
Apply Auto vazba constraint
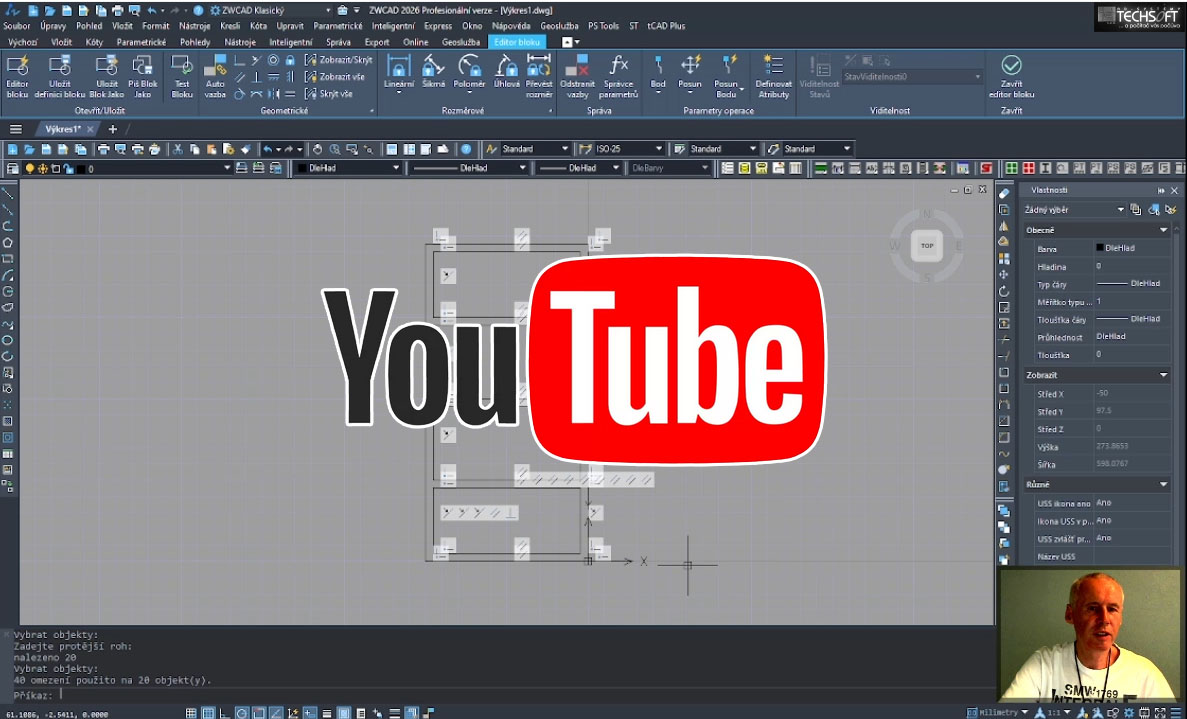(x=215, y=76)
